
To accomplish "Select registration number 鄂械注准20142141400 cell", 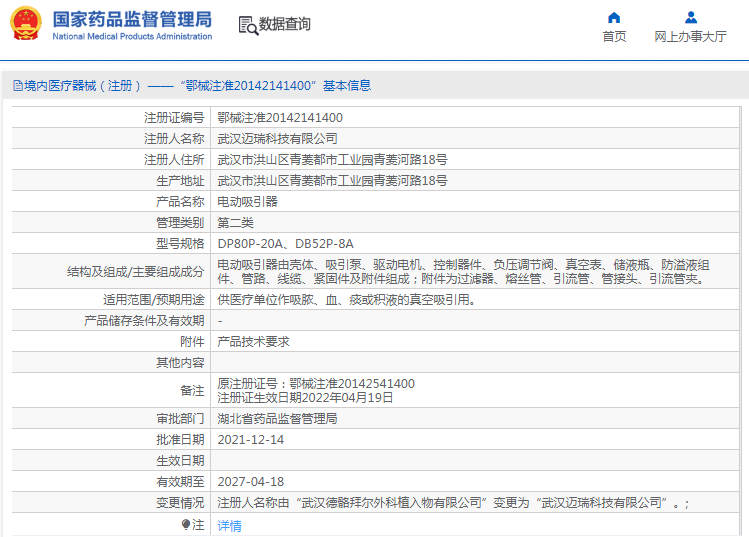I will [x=279, y=117].
